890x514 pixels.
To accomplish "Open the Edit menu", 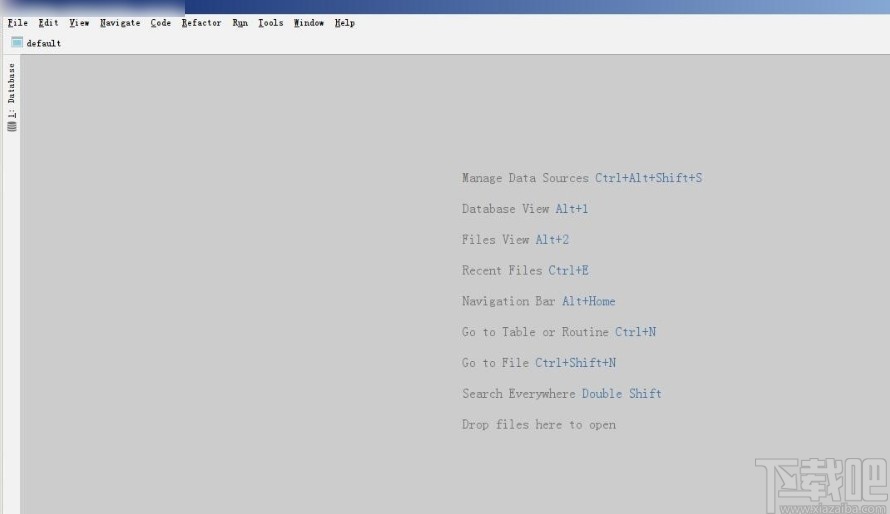I will (48, 23).
